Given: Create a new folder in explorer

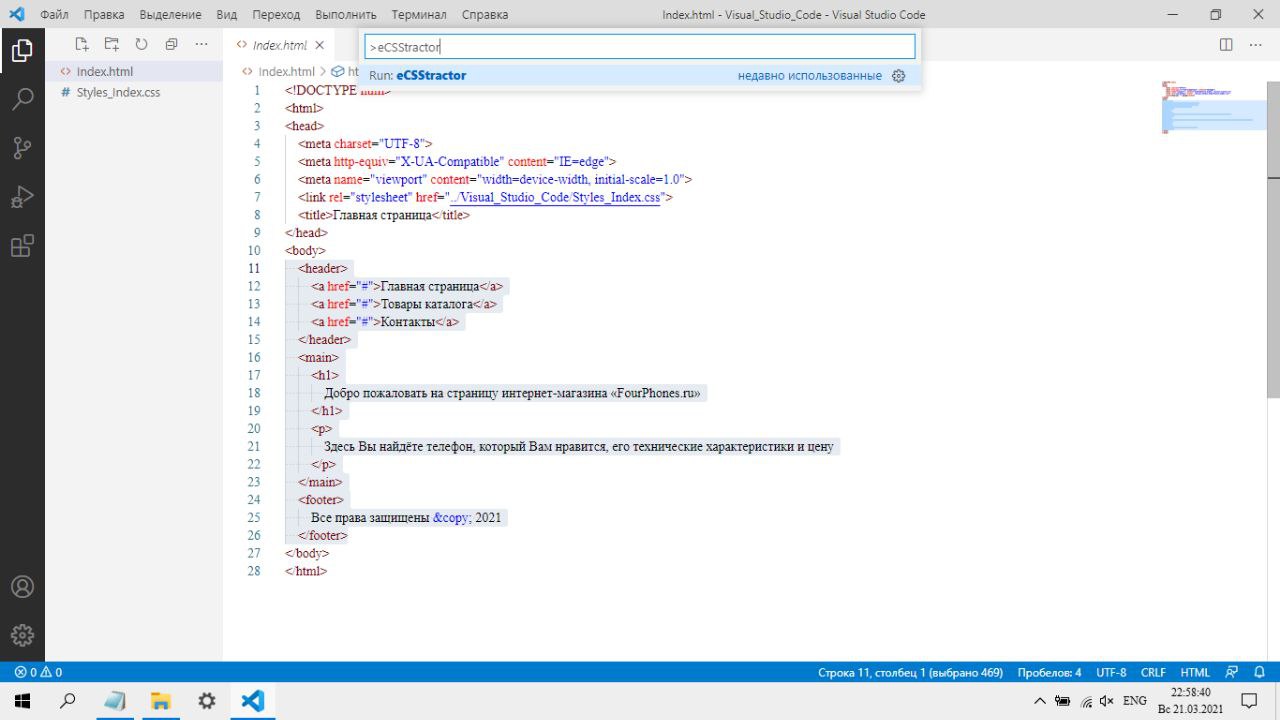Looking at the screenshot, I should click(112, 44).
